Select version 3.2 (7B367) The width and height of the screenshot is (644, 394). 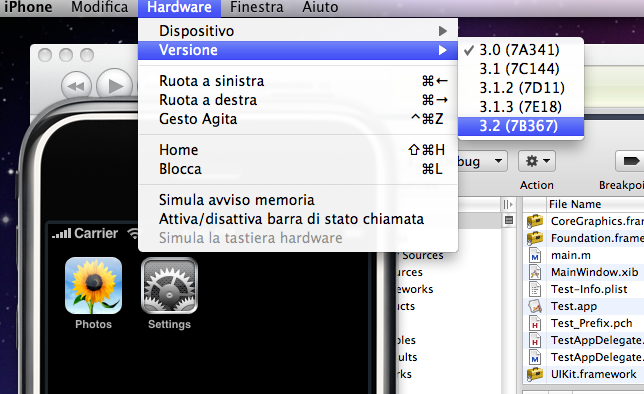click(521, 126)
